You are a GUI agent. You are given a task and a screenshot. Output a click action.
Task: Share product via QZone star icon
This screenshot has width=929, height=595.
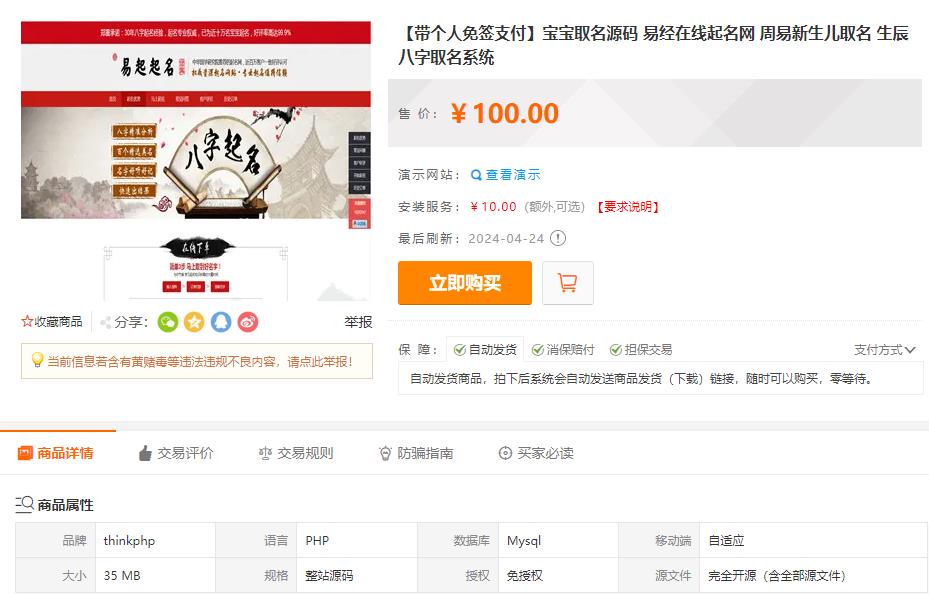194,322
